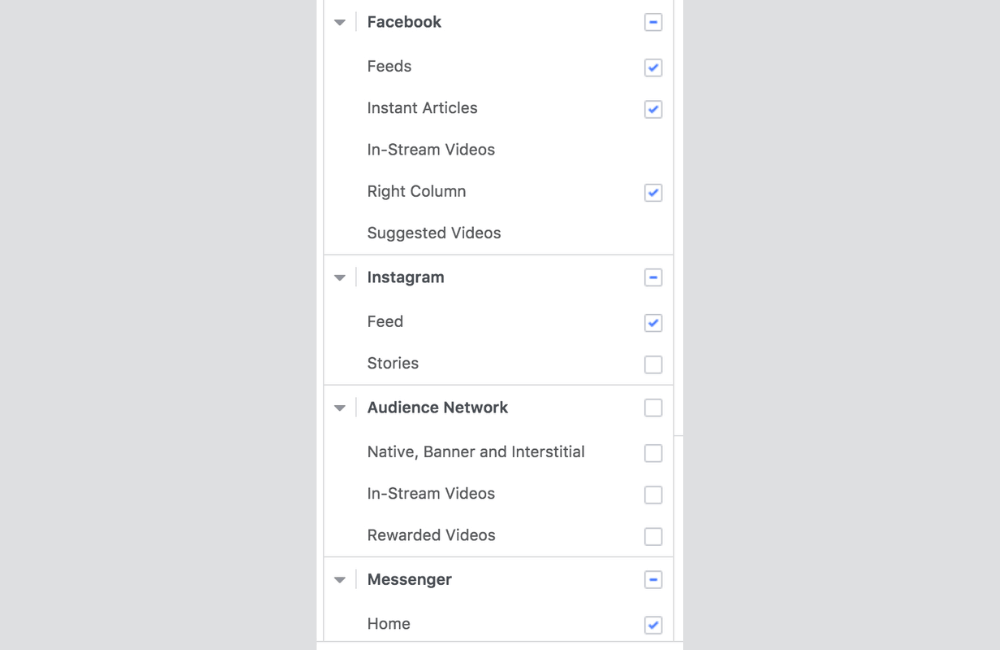Select the Facebook In-Stream Videos placement label
1000x650 pixels.
click(x=431, y=150)
